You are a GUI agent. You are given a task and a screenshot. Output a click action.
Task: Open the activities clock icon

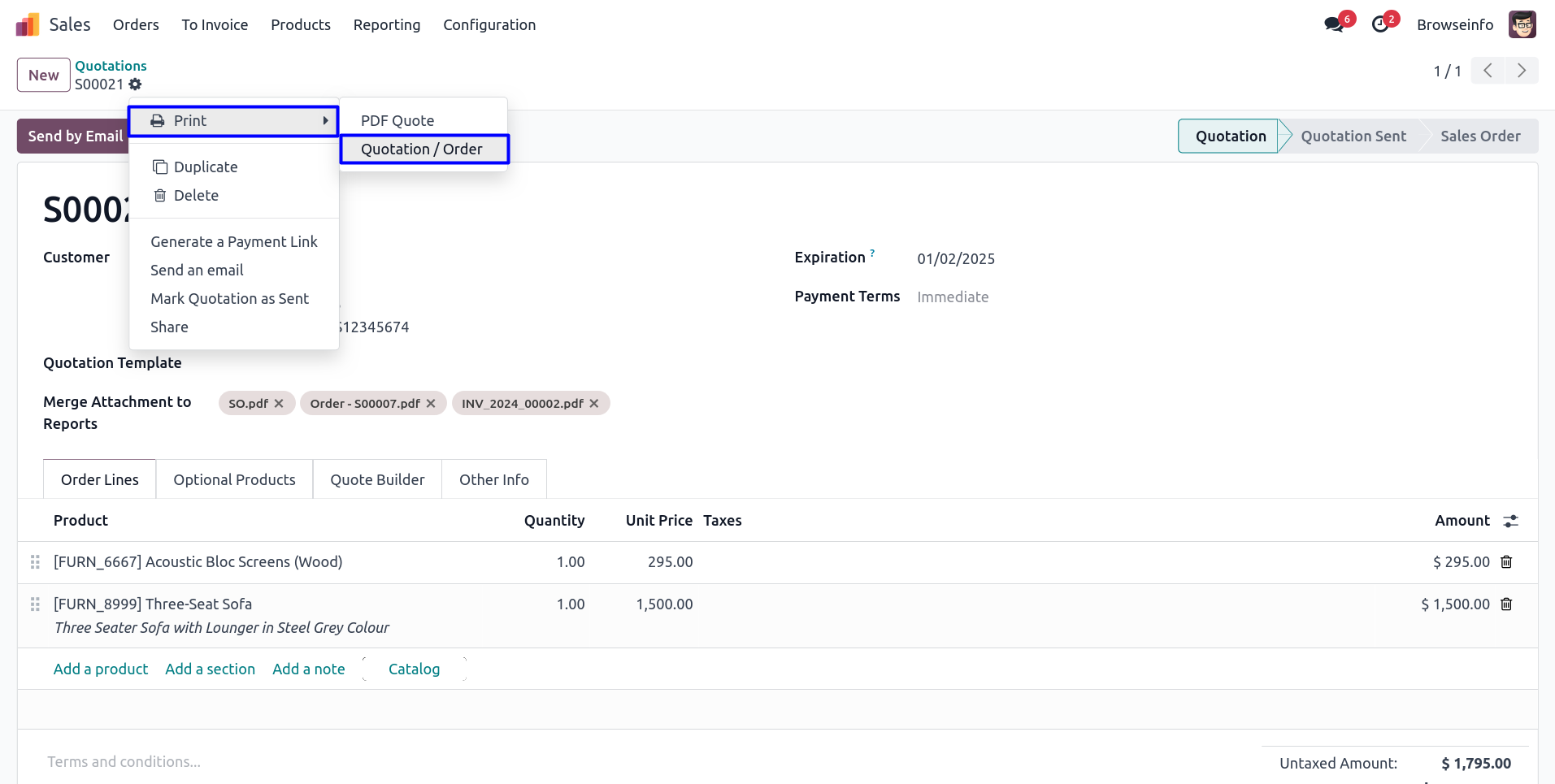coord(1380,24)
